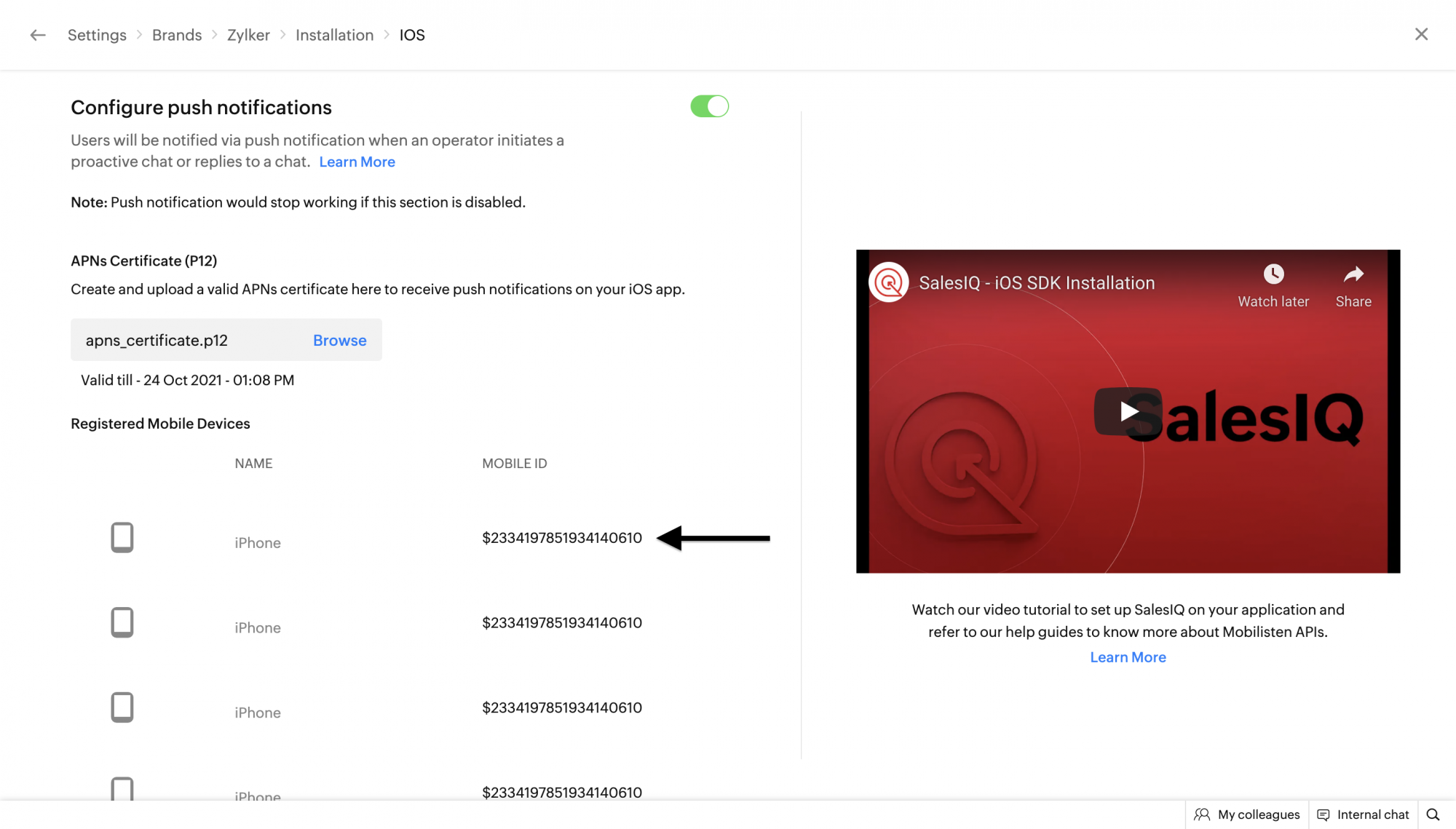This screenshot has height=829, width=1456.
Task: Click the third iPhone device icon
Action: point(122,707)
